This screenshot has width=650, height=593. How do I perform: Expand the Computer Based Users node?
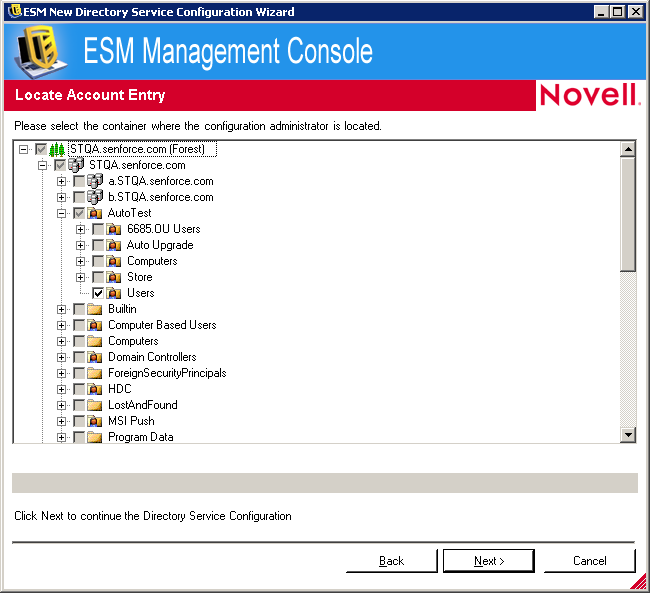61,325
